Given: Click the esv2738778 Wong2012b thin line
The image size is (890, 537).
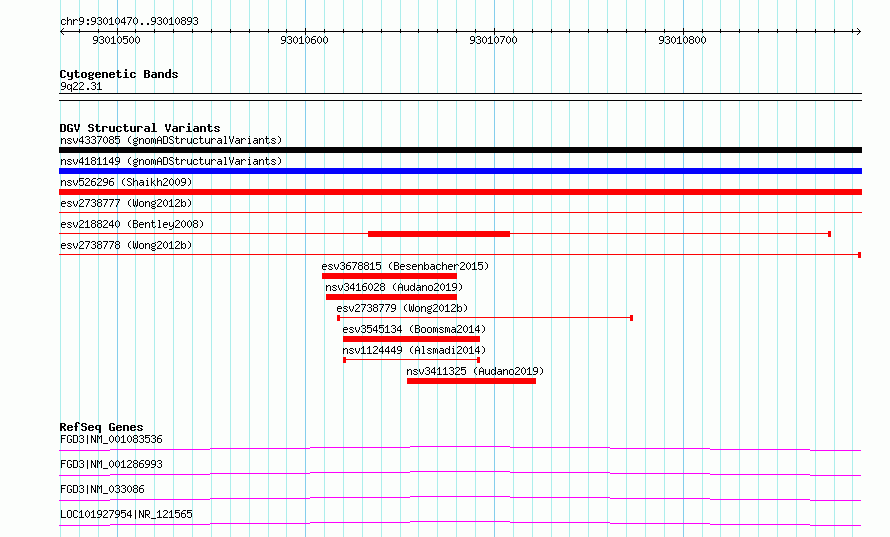Looking at the screenshot, I should [460, 255].
